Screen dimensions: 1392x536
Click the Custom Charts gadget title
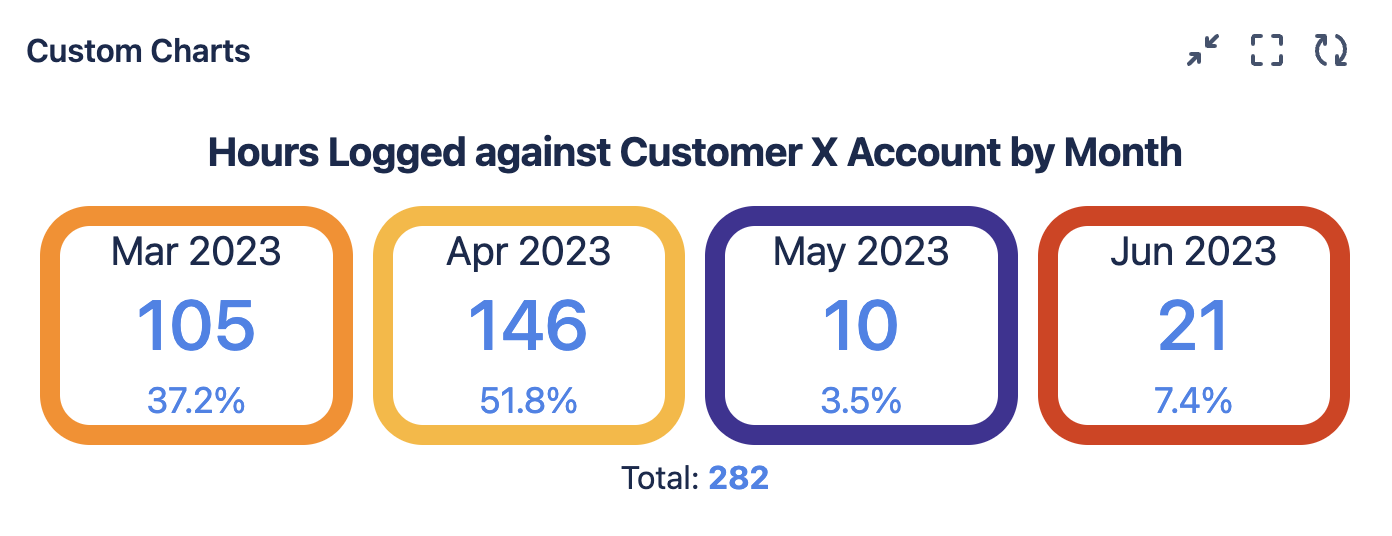coord(138,51)
